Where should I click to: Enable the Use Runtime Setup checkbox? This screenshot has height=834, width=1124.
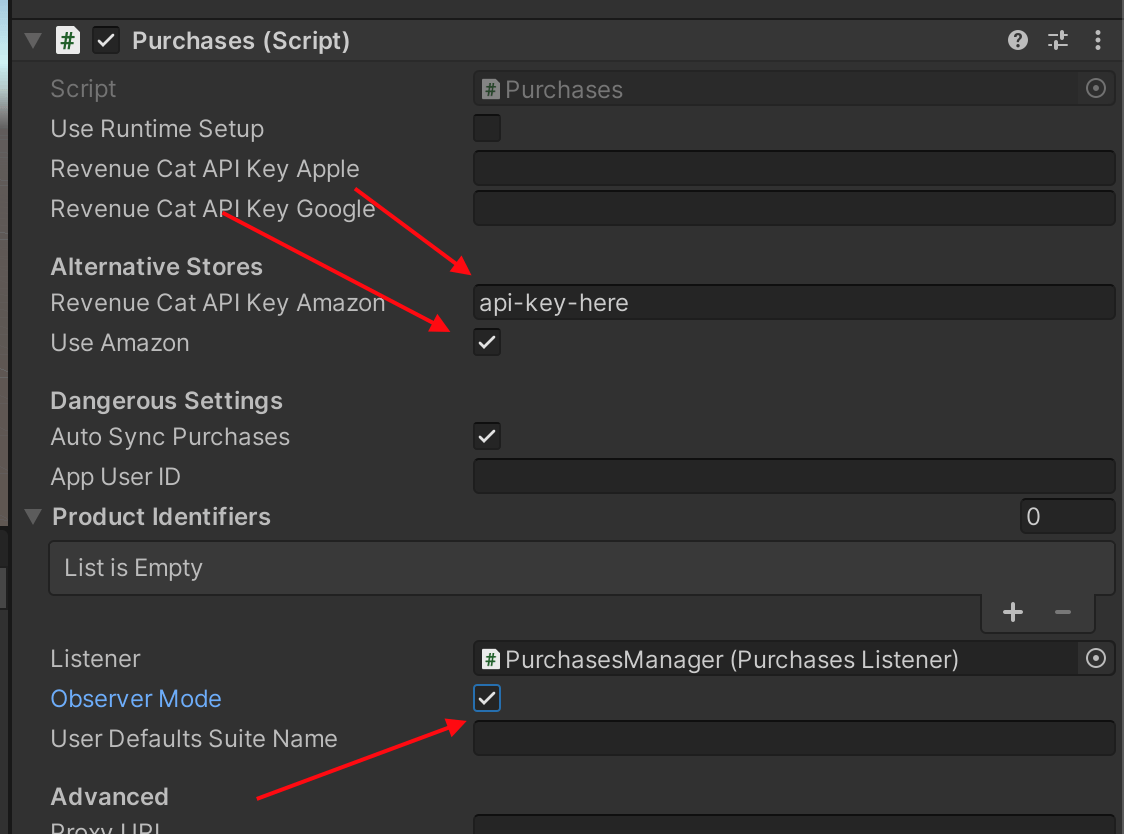pyautogui.click(x=487, y=129)
